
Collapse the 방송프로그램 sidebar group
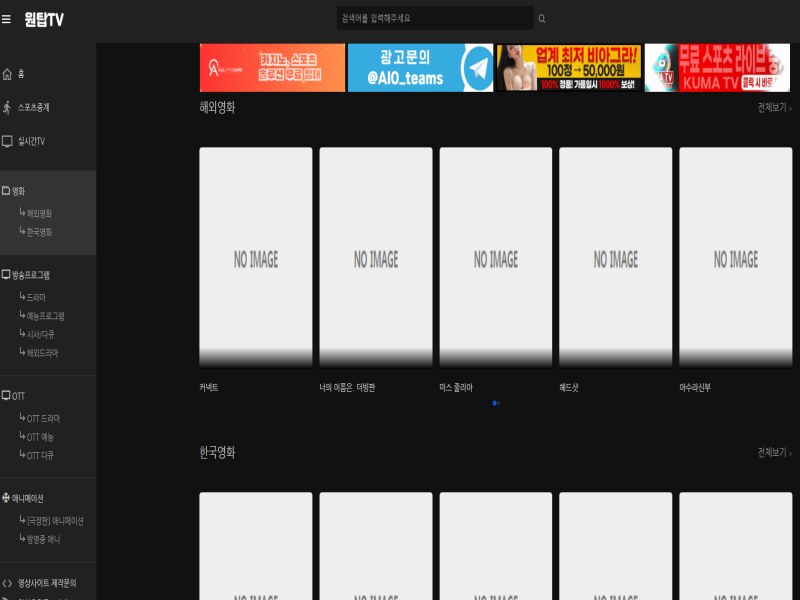pyautogui.click(x=30, y=275)
